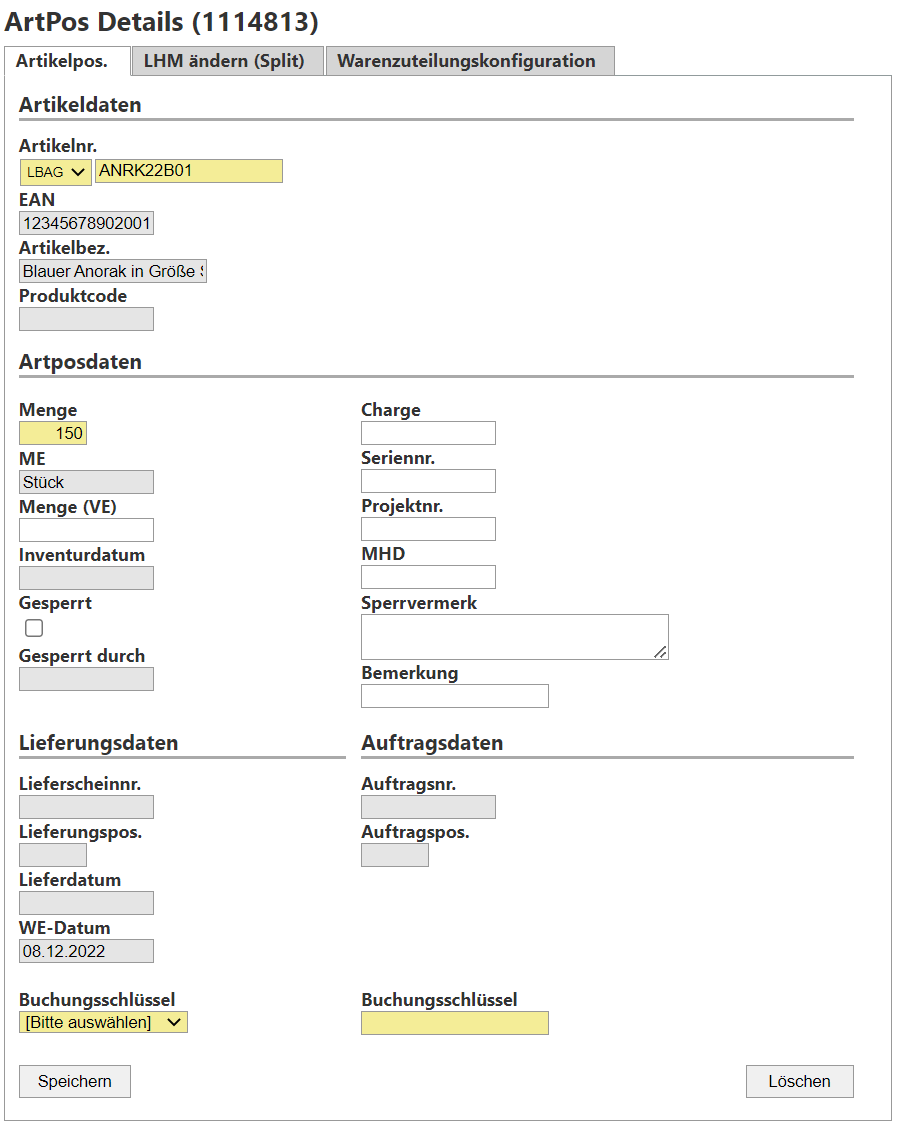The image size is (898, 1126).
Task: Switch to the LHM ändern (Split) tab
Action: click(x=224, y=60)
